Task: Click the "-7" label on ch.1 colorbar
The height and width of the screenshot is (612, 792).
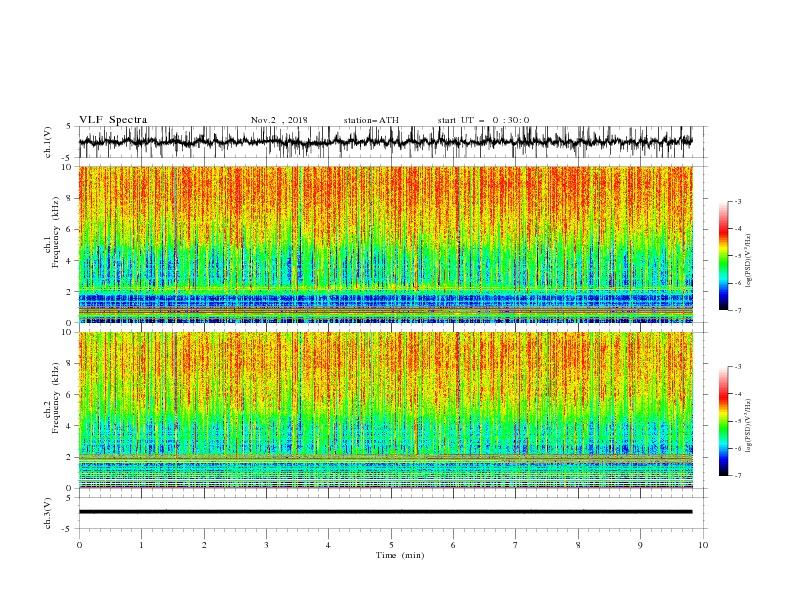Action: (737, 310)
